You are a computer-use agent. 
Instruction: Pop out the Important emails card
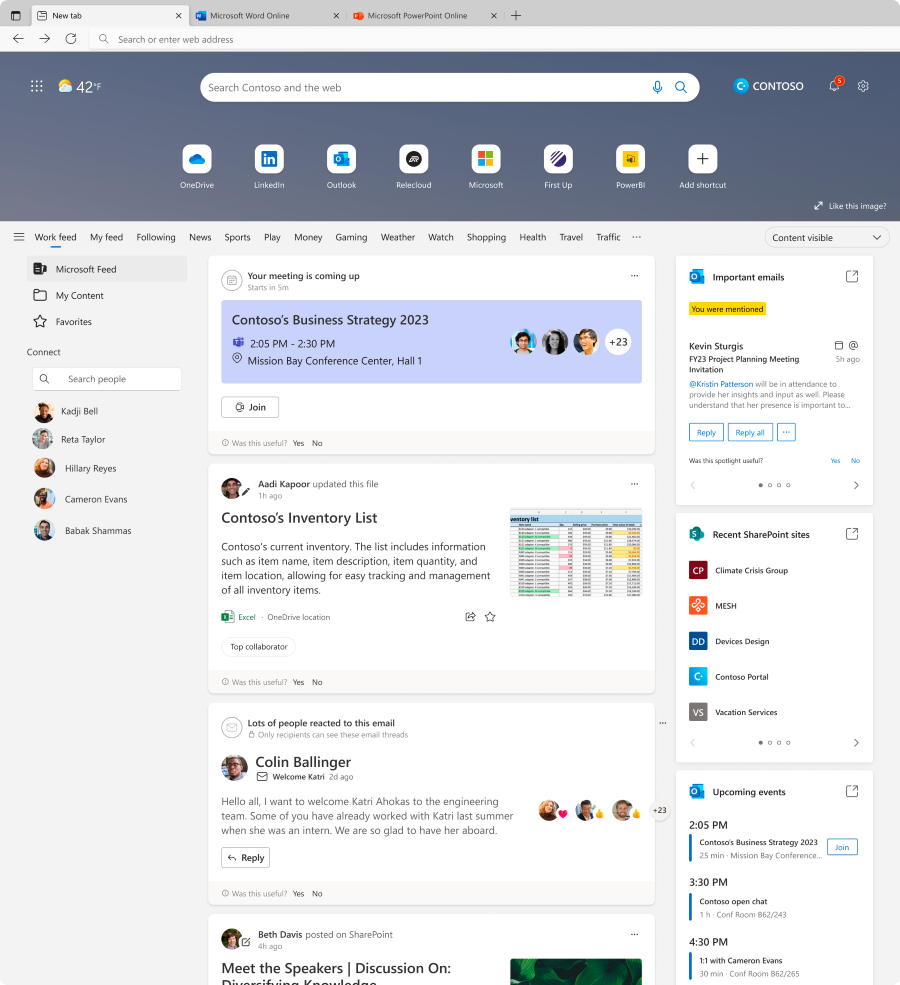(852, 276)
